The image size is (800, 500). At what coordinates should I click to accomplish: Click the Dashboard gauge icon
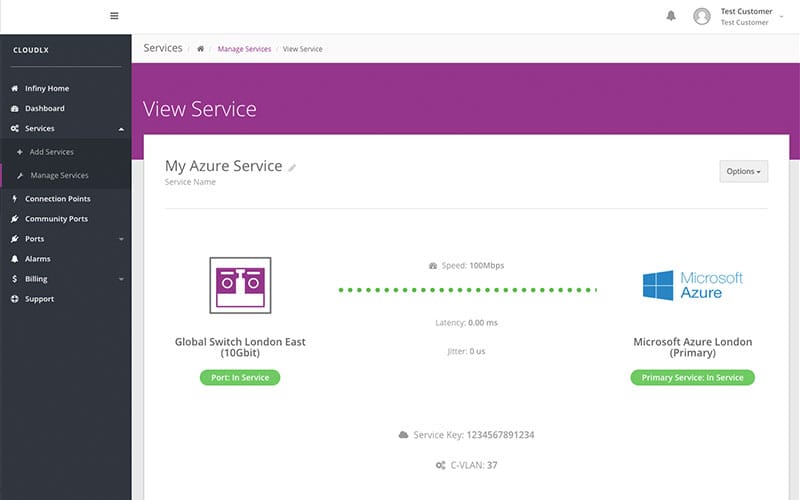[15, 108]
